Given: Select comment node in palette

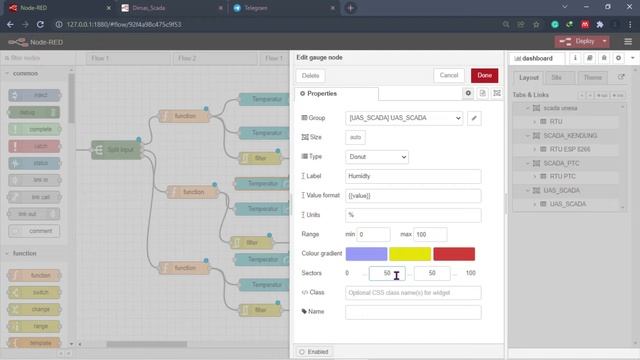Looking at the screenshot, I should pos(34,231).
